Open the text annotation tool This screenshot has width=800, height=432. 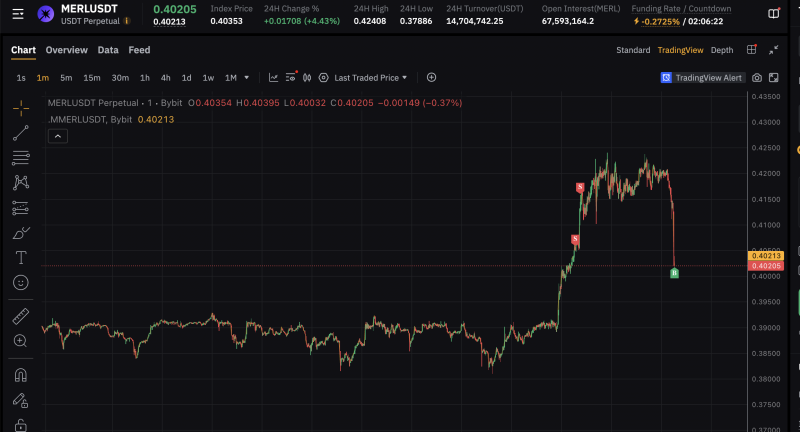(x=20, y=258)
